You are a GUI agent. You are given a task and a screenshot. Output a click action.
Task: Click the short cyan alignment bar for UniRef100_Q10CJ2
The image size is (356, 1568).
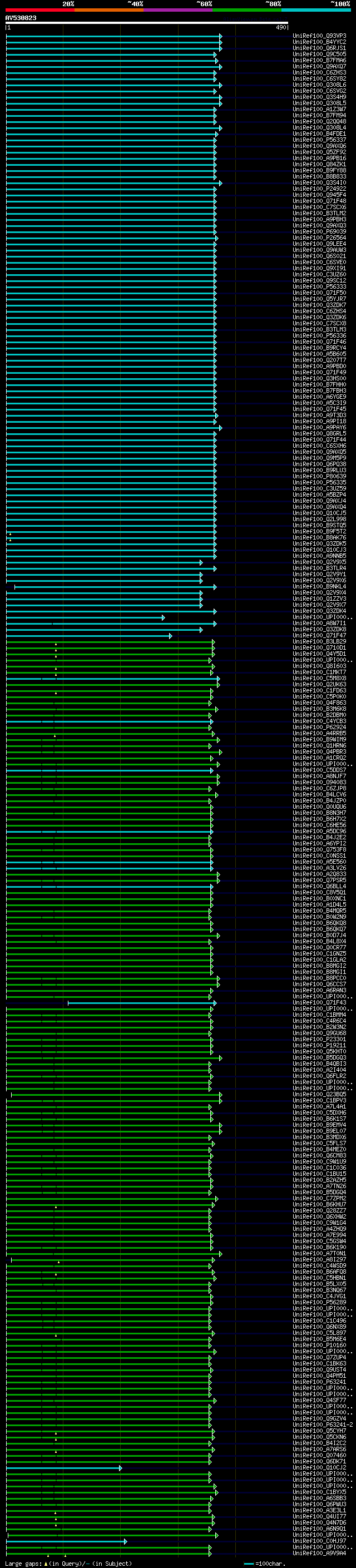click(x=64, y=1468)
